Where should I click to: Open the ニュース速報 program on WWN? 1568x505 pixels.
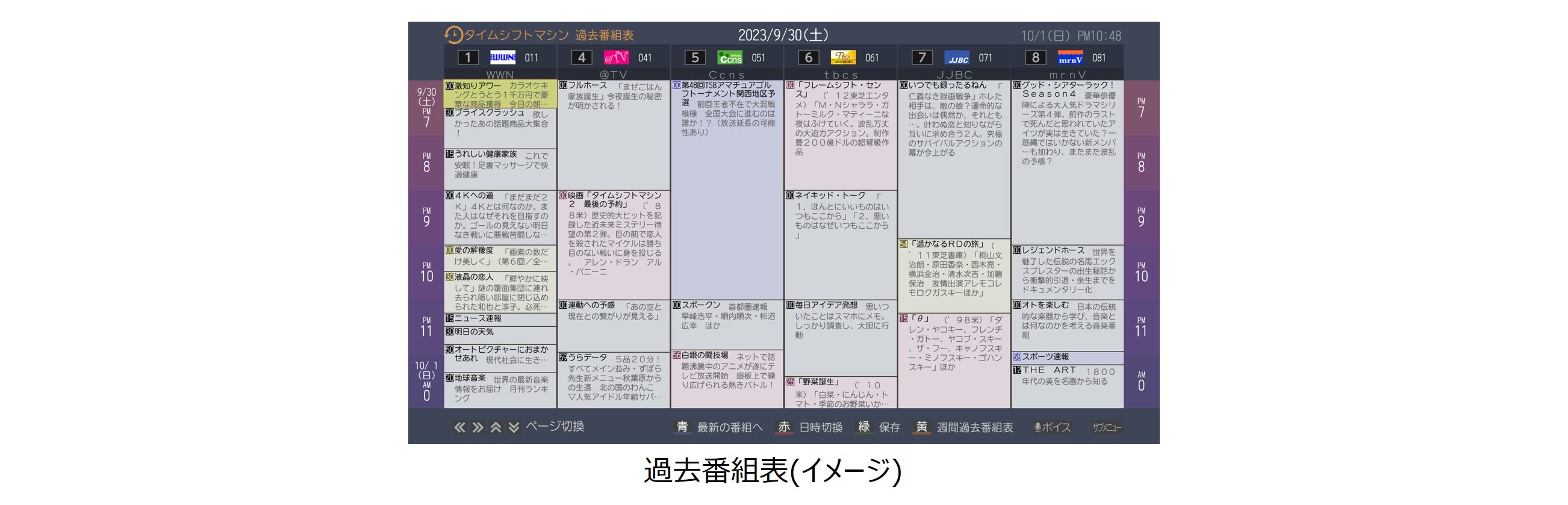500,319
